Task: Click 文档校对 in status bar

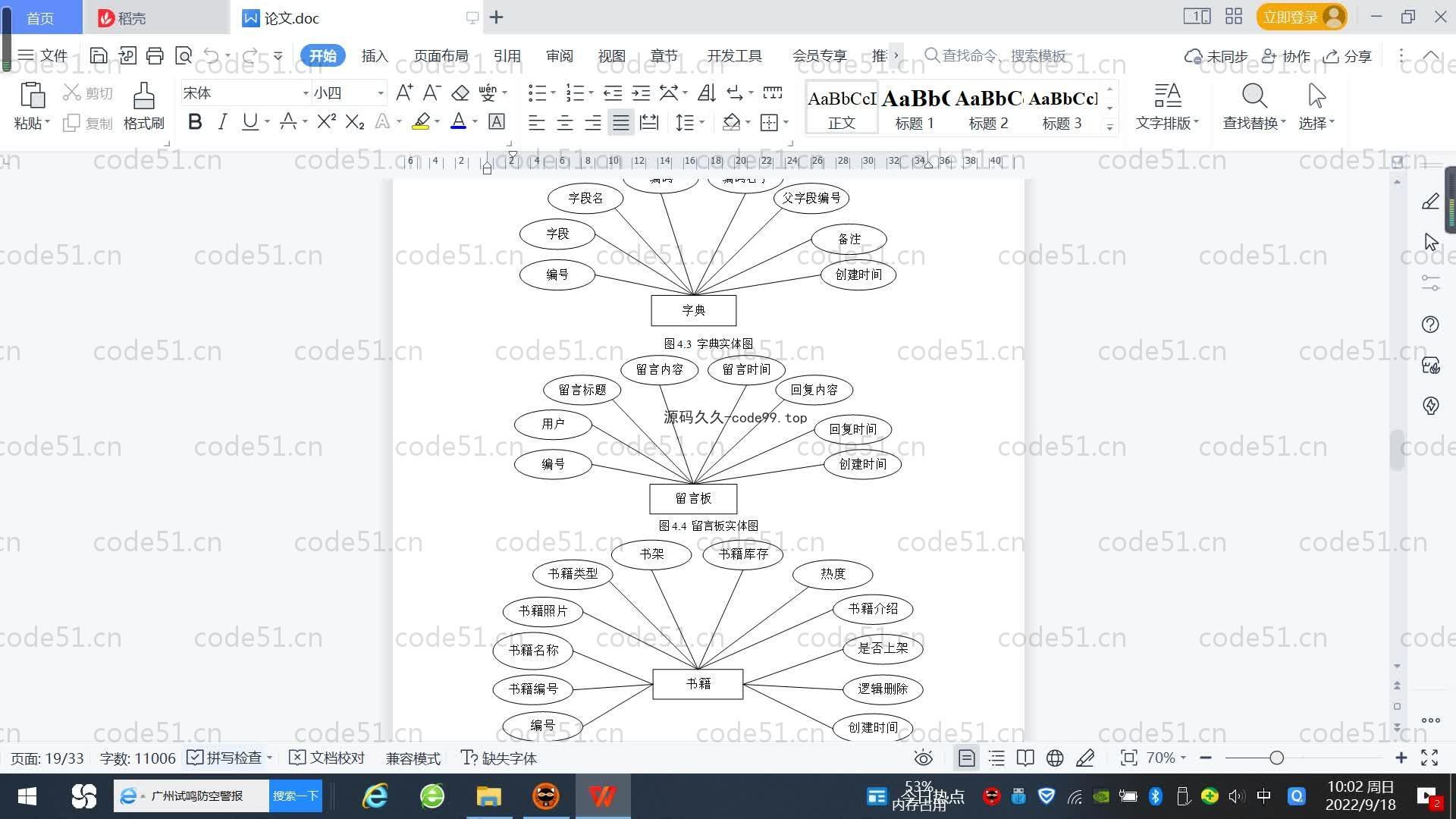Action: click(328, 758)
